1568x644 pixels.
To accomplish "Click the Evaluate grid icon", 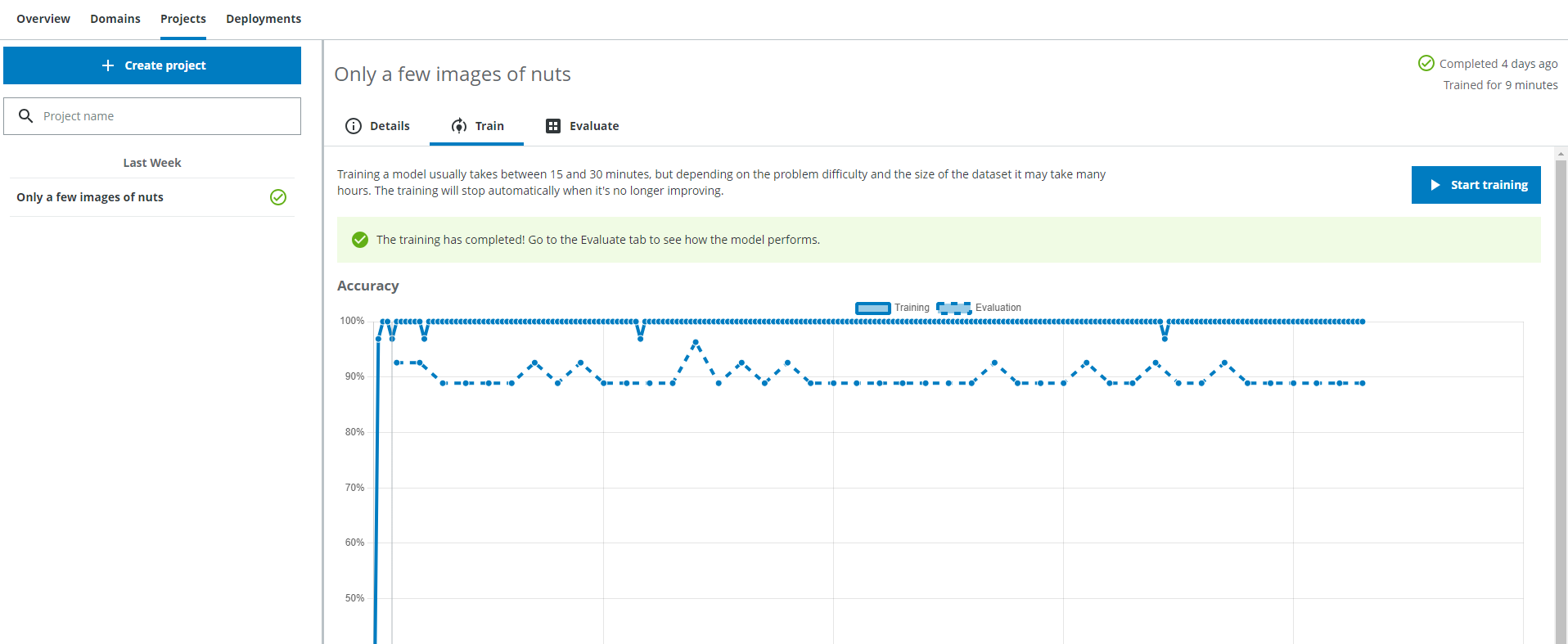I will (553, 126).
